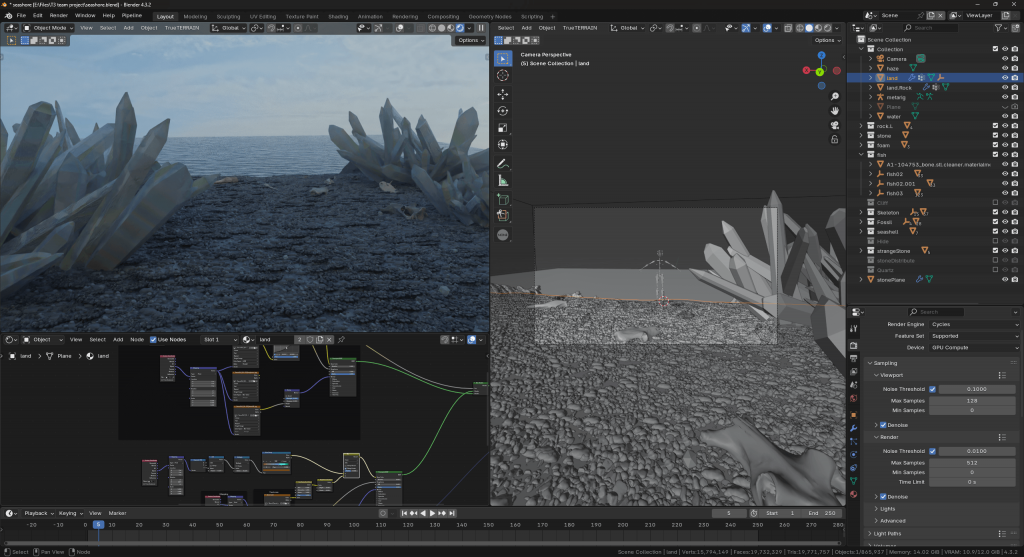Expand the Skeleton collection in outliner

tap(862, 212)
